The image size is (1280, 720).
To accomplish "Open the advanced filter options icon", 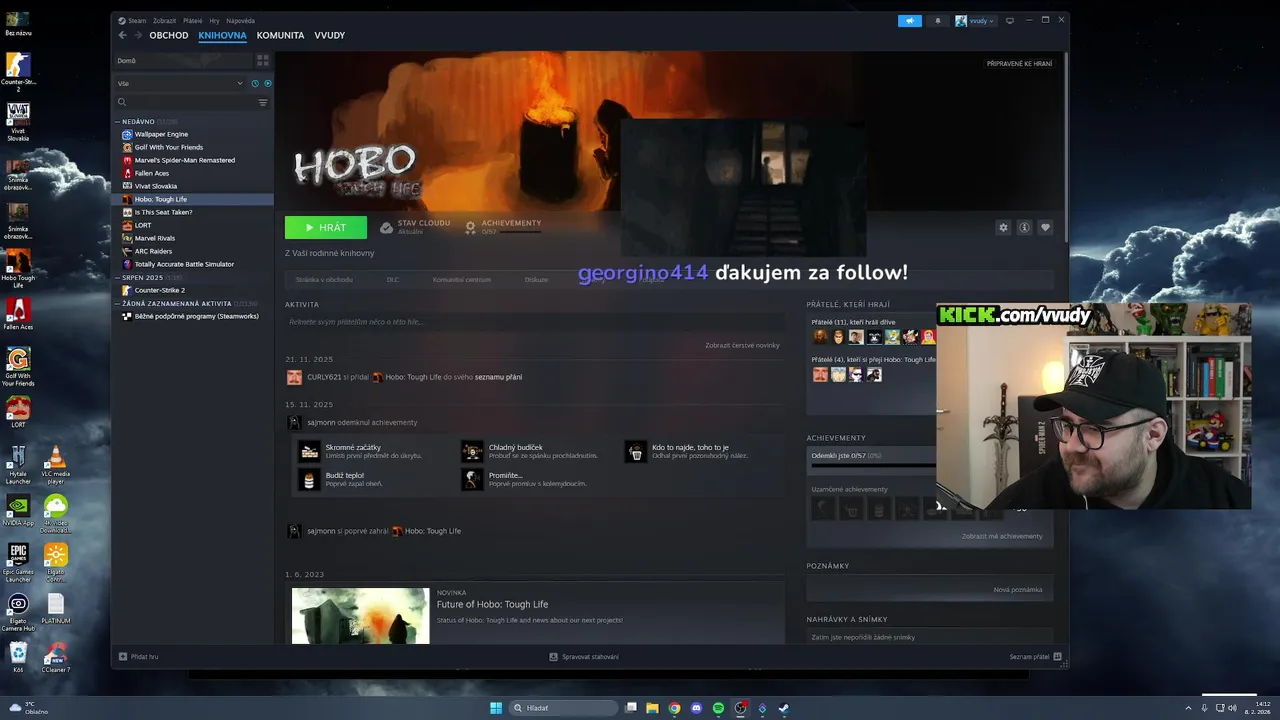I will click(263, 102).
